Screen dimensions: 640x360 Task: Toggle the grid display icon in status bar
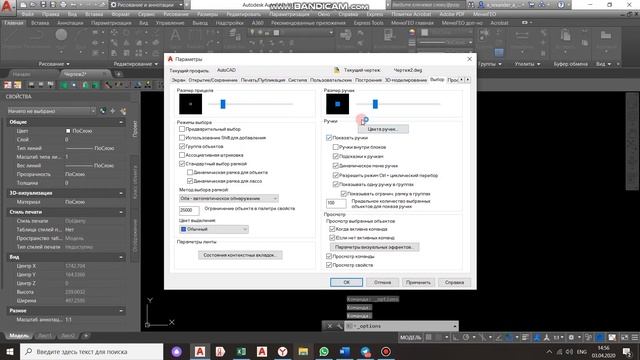pos(428,337)
